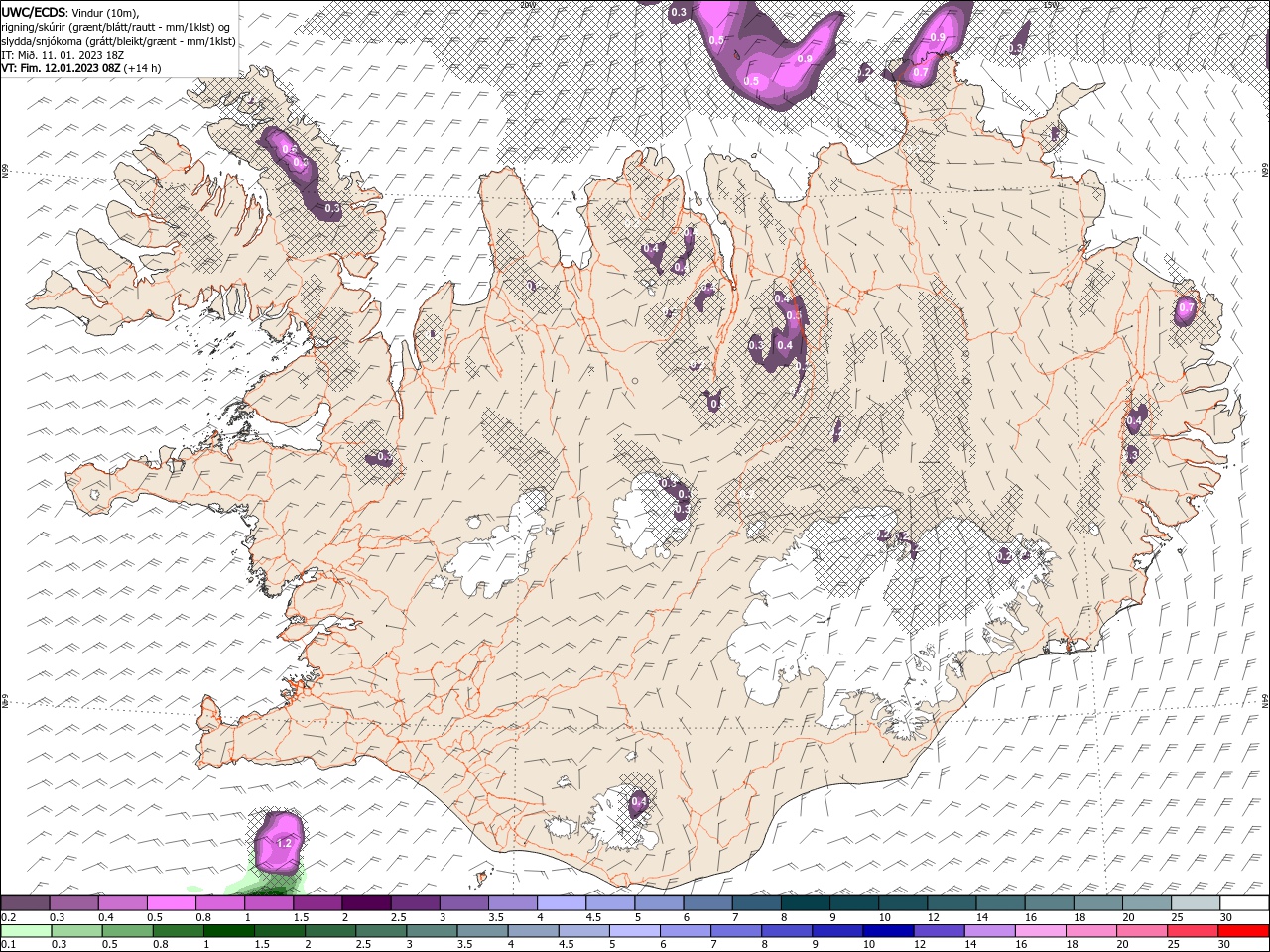Click the 'rigning/skúrir (grænt/blátt/rautt - mm/1klst) og' line
The image size is (1270, 952).
(117, 26)
